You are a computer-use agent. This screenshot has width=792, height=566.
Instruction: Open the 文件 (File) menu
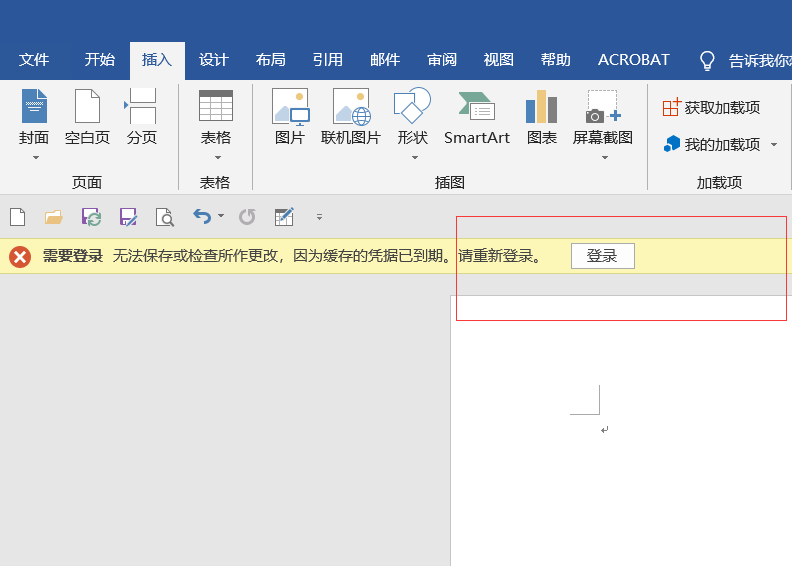click(34, 60)
